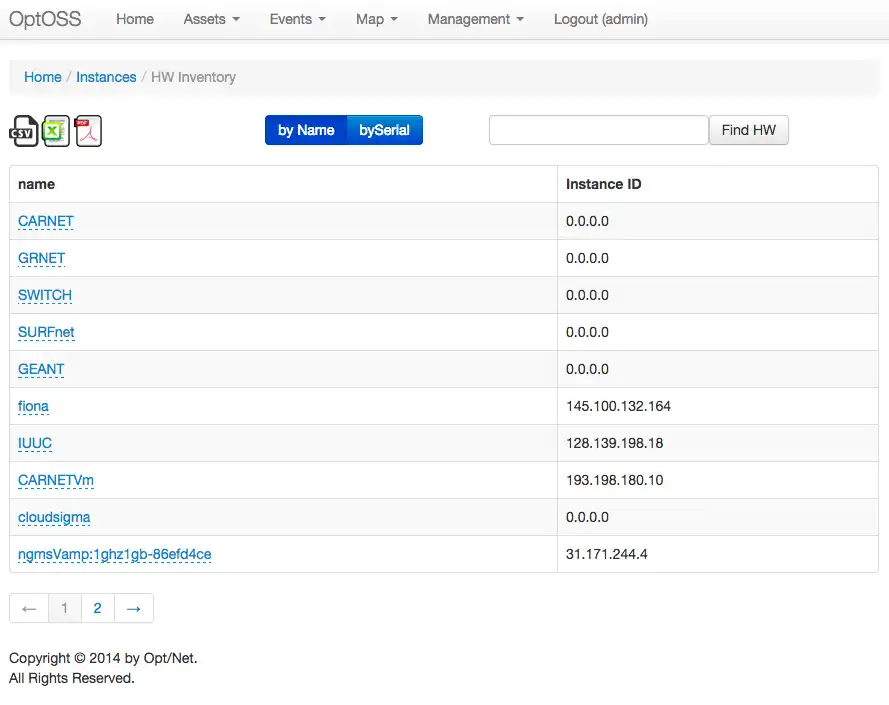Switch search mode to by Name
Viewport: 889px width, 705px height.
pos(306,130)
